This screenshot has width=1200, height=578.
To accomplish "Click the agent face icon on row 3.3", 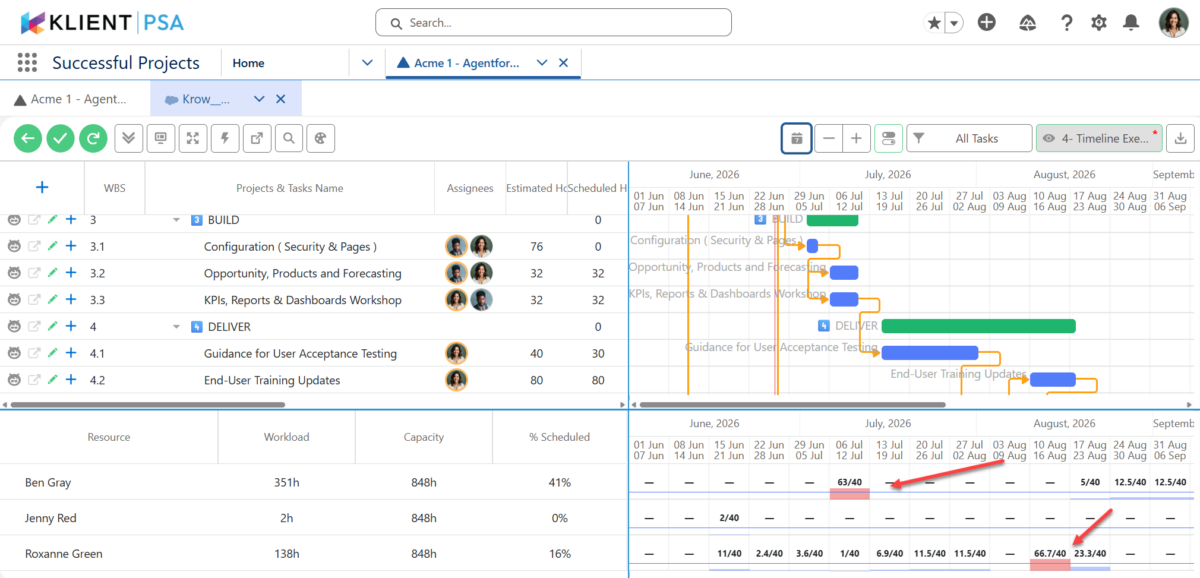I will pyautogui.click(x=15, y=299).
